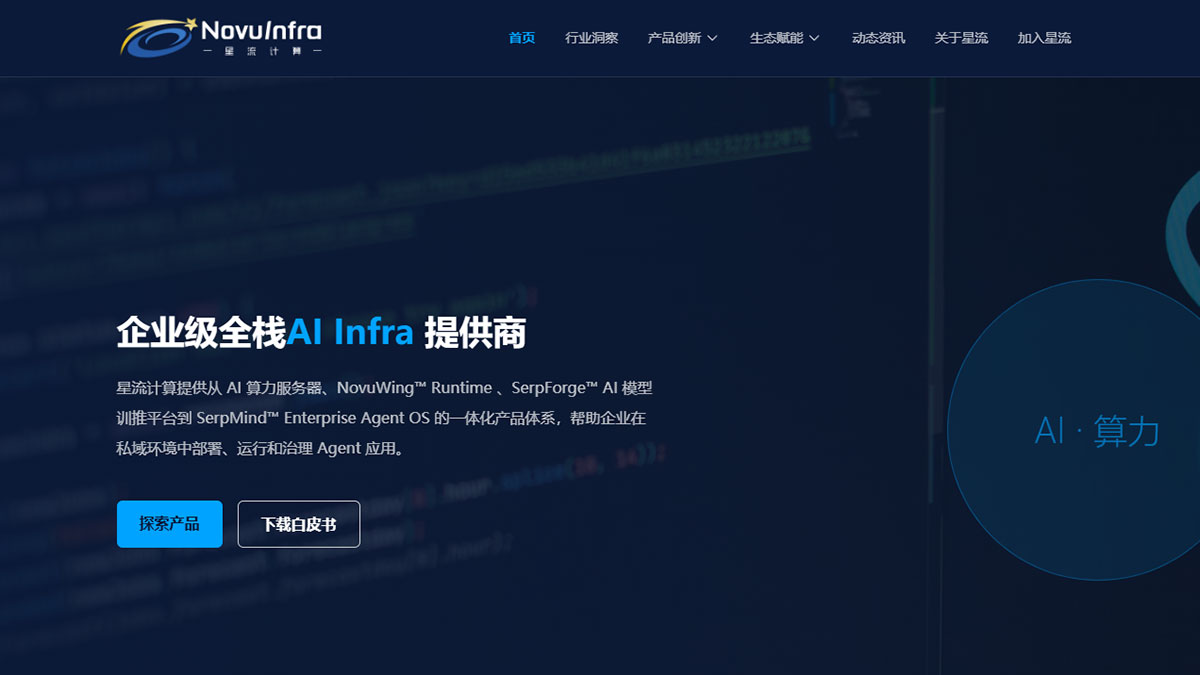Image resolution: width=1200 pixels, height=675 pixels.
Task: Click the 企业级全栈AI Infra 提供商 headline
Action: (322, 333)
